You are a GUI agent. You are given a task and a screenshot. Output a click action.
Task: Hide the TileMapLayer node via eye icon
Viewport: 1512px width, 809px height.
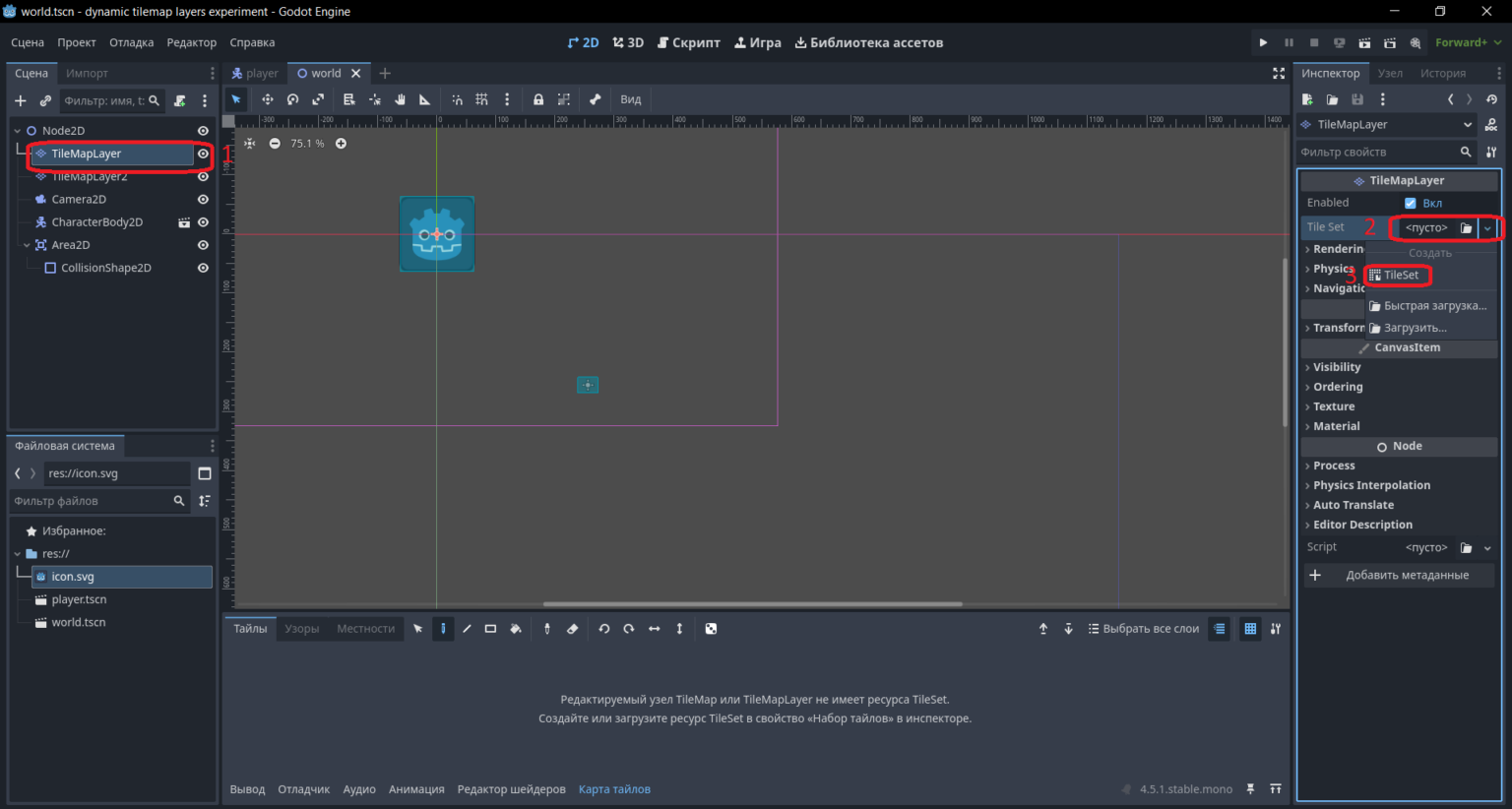point(203,154)
